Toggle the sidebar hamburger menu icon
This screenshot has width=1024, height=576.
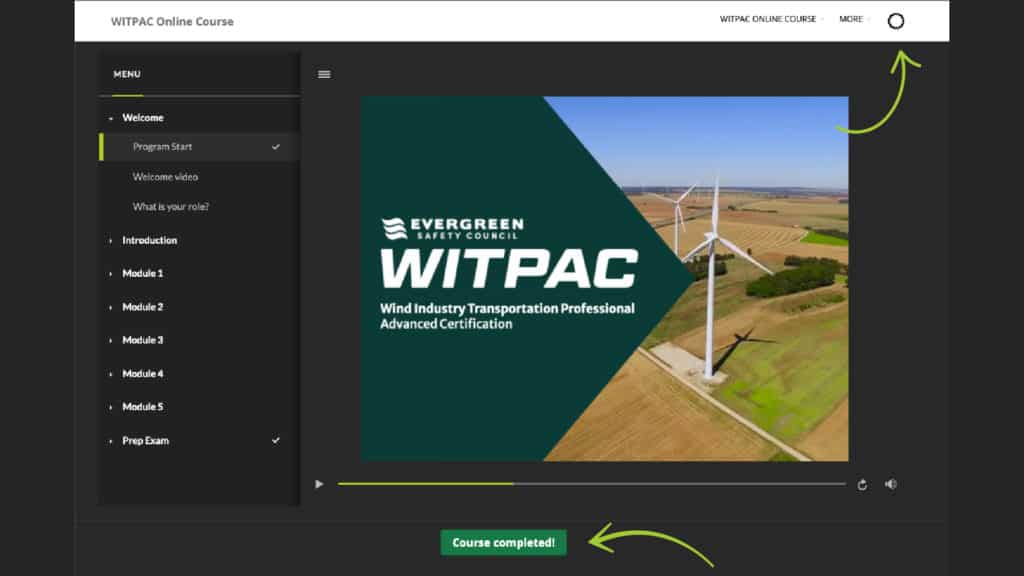(324, 74)
